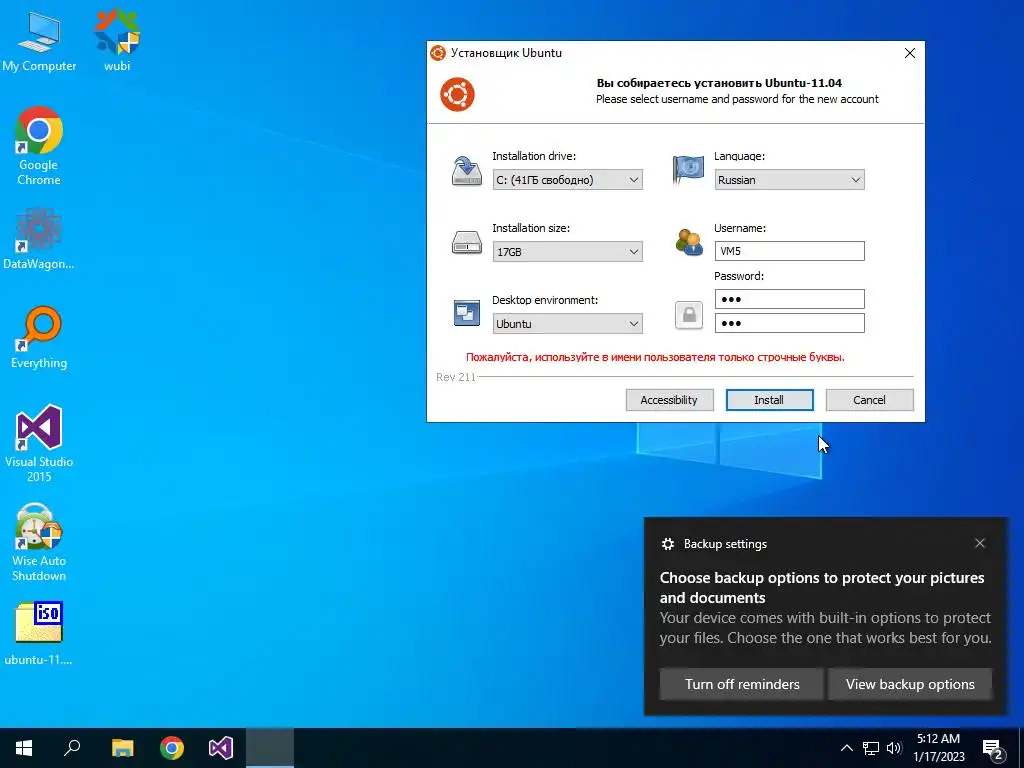Image resolution: width=1024 pixels, height=768 pixels.
Task: Click Turn off reminders in notification
Action: click(x=742, y=684)
